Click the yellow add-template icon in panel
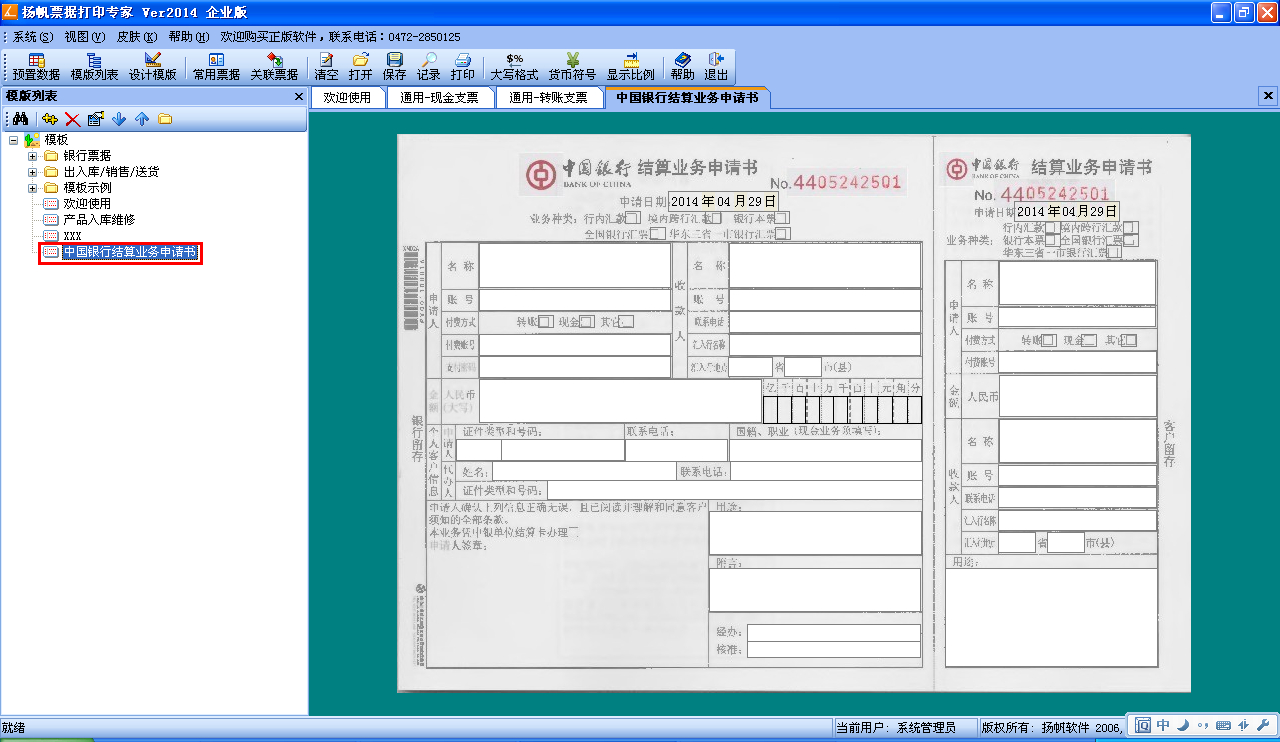 pyautogui.click(x=50, y=119)
